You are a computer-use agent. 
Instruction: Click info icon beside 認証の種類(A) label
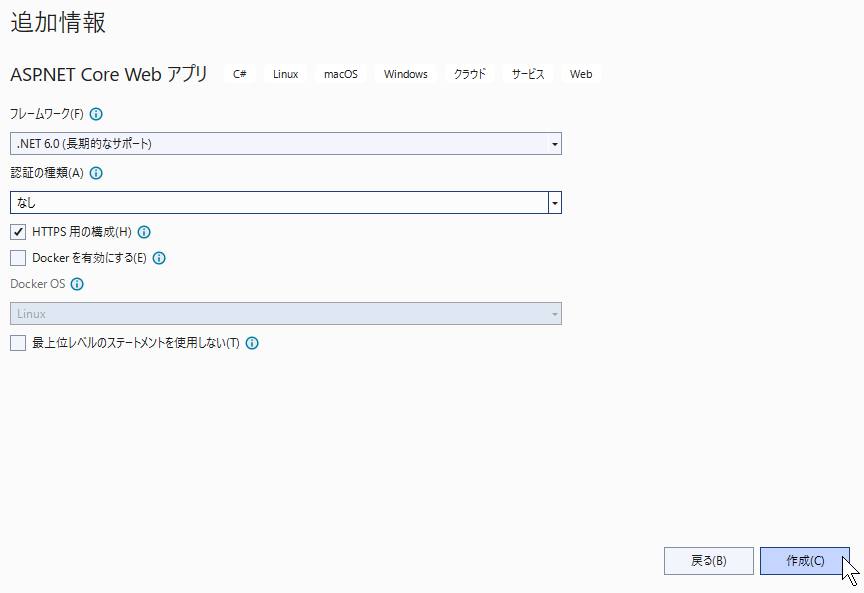[x=96, y=173]
